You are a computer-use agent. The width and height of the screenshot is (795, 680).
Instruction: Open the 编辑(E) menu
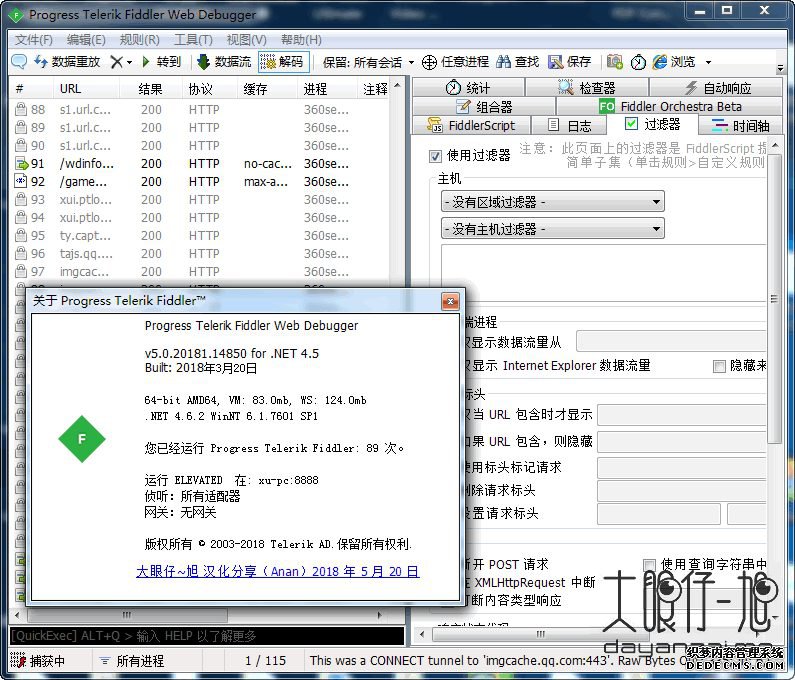[86, 40]
